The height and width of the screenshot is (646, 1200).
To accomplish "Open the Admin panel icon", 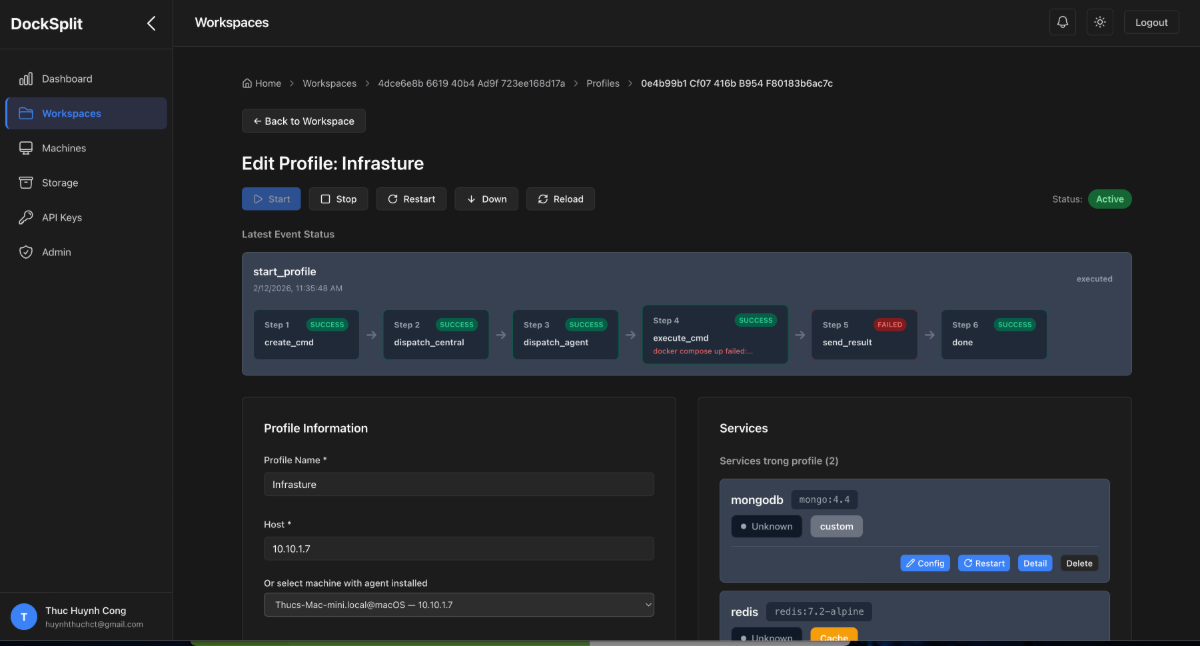I will coord(26,252).
